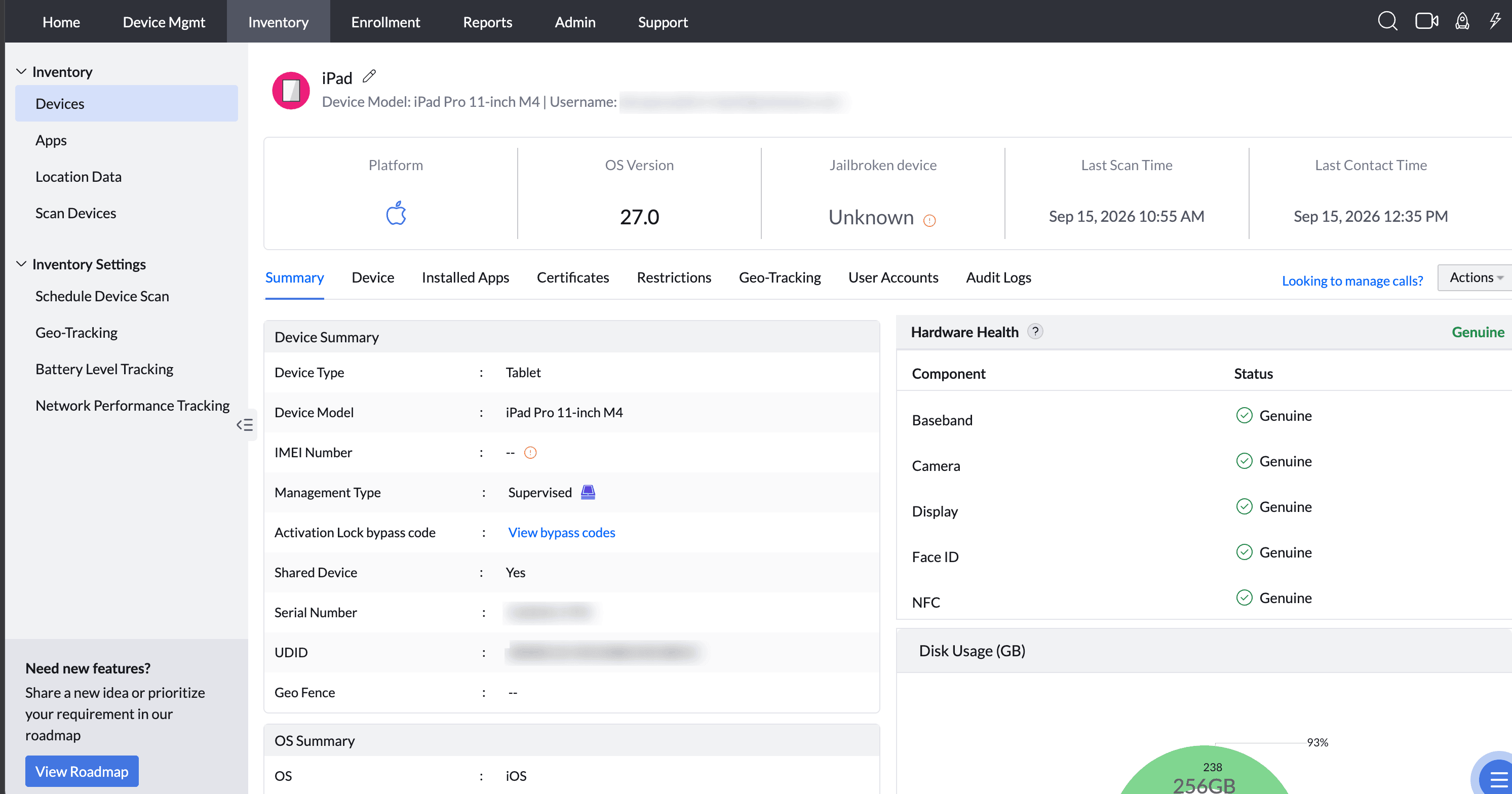The image size is (1512, 794).
Task: Open the search icon in top bar
Action: click(1387, 21)
